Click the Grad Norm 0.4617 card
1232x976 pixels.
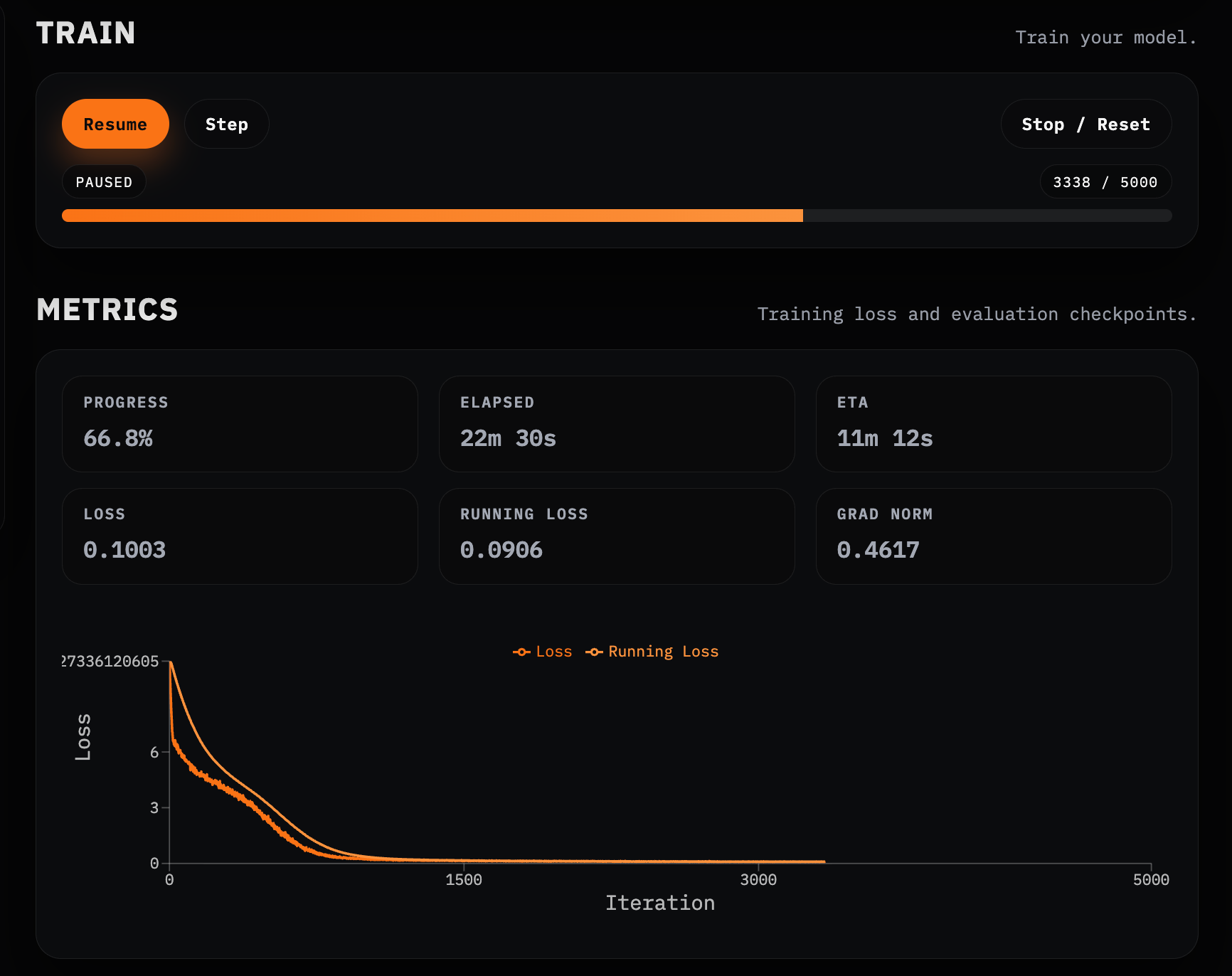[993, 536]
